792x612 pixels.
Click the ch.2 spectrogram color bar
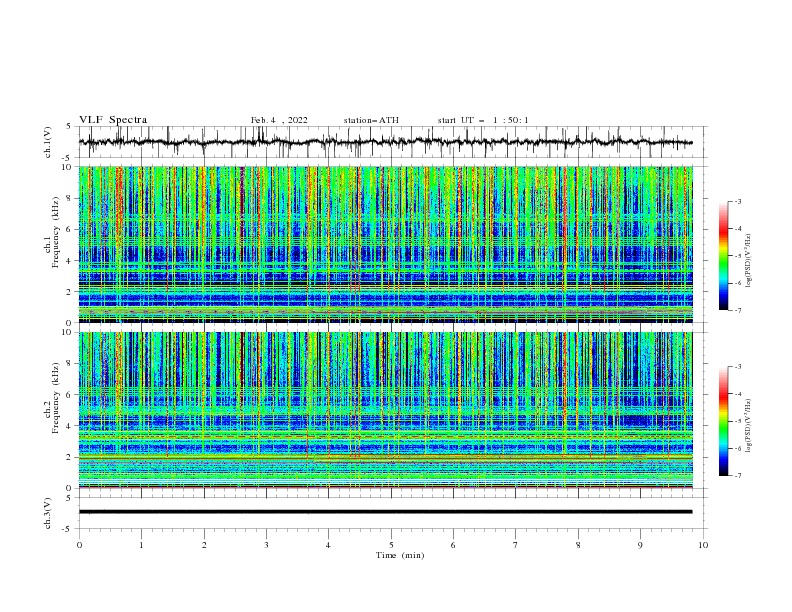[x=724, y=421]
